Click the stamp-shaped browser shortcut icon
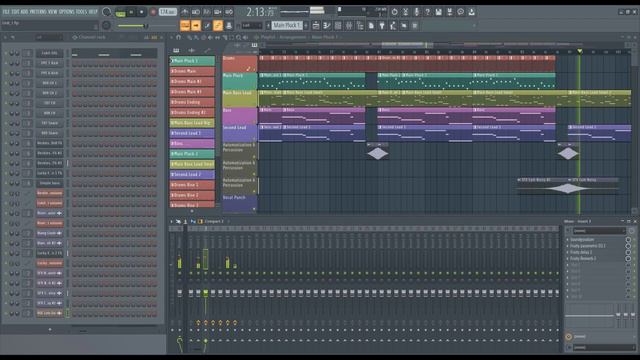 click(229, 26)
